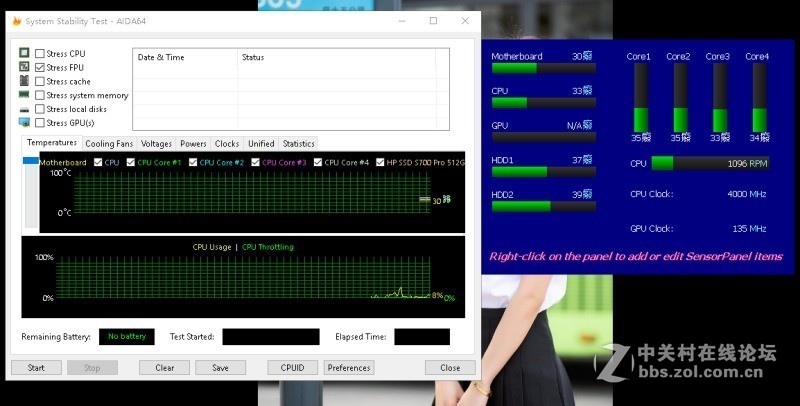Viewport: 800px width, 406px height.
Task: Click the CPU chip icon beside Stress CPU
Action: tap(24, 53)
